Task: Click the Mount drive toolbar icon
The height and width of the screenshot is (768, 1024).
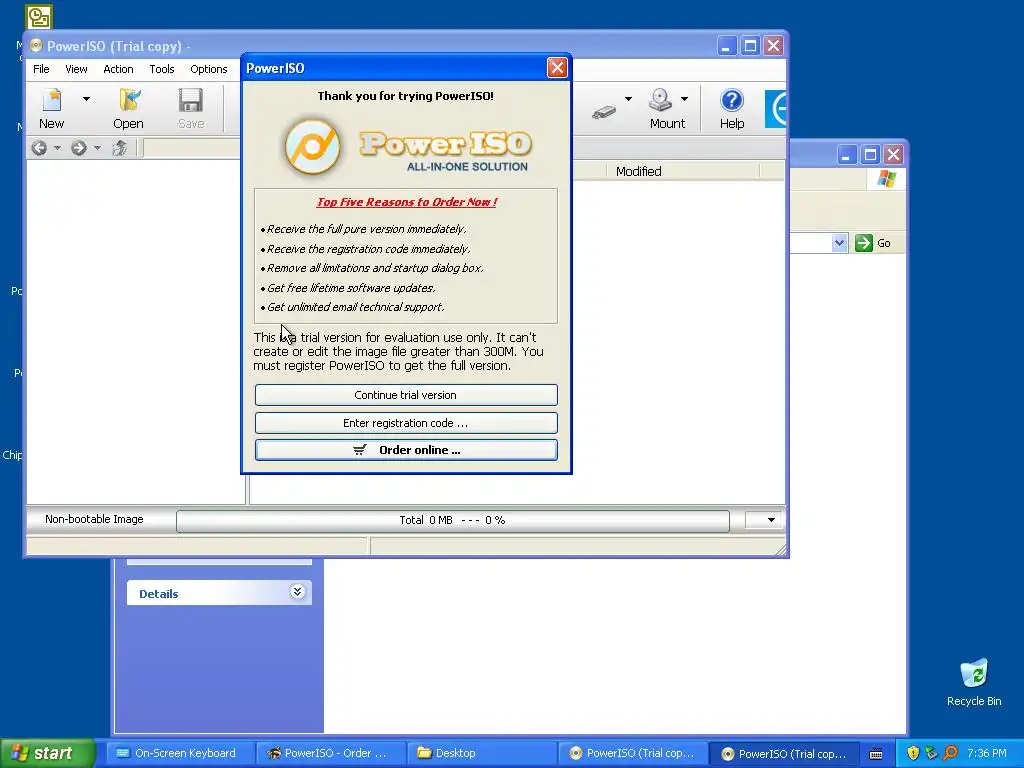Action: 660,100
